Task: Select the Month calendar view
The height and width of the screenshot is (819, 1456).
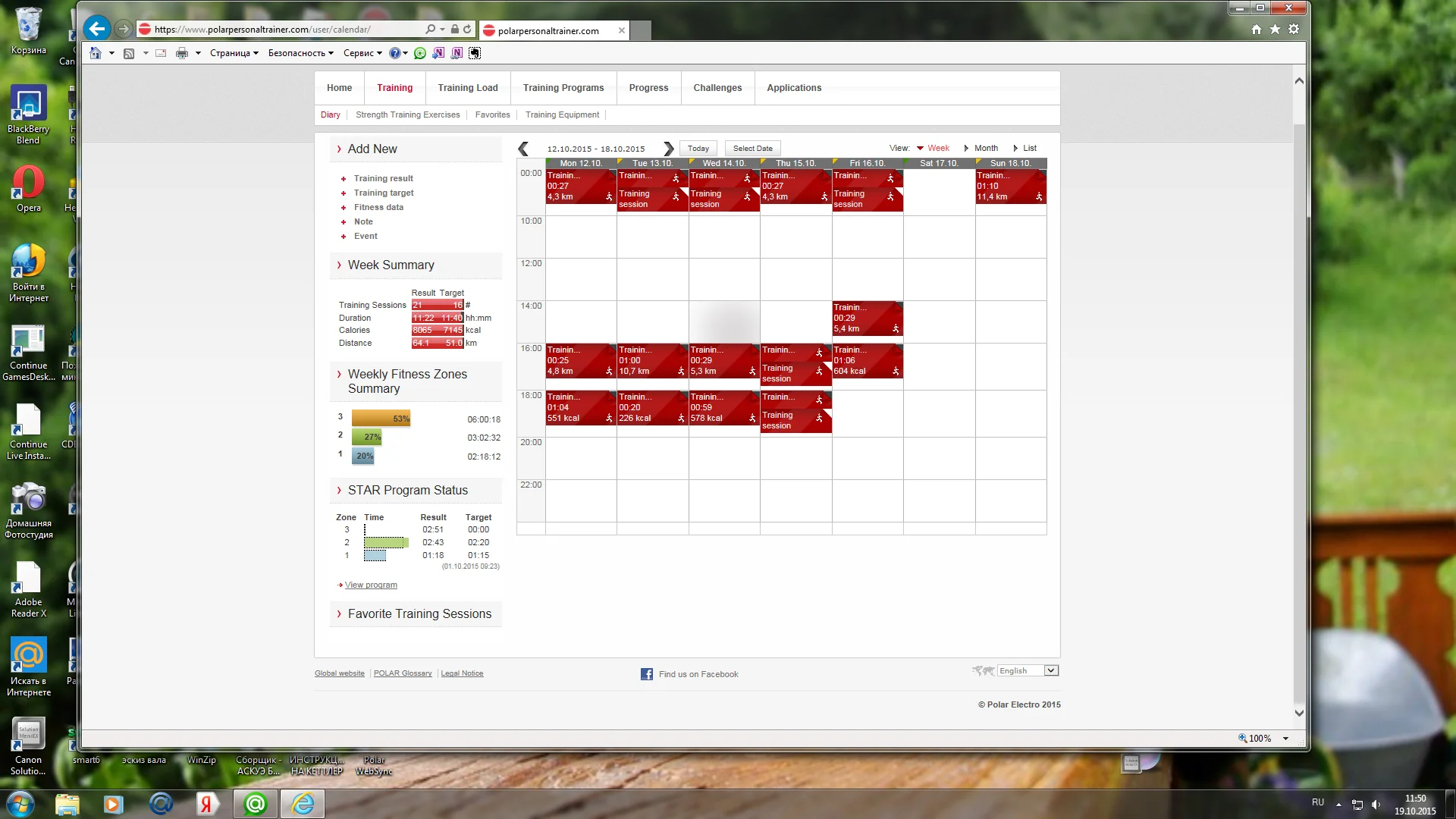Action: pyautogui.click(x=986, y=149)
